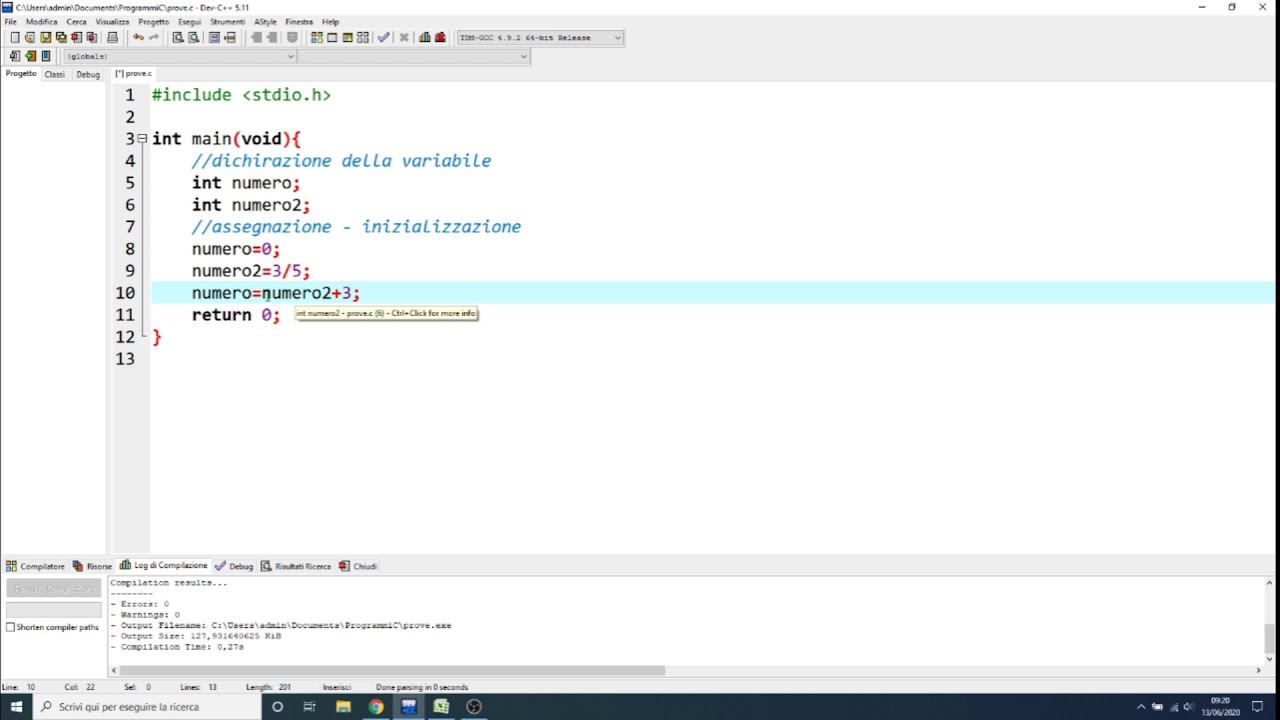1280x720 pixels.
Task: Click the Insert snippet icon in second toolbar
Action: coord(15,56)
